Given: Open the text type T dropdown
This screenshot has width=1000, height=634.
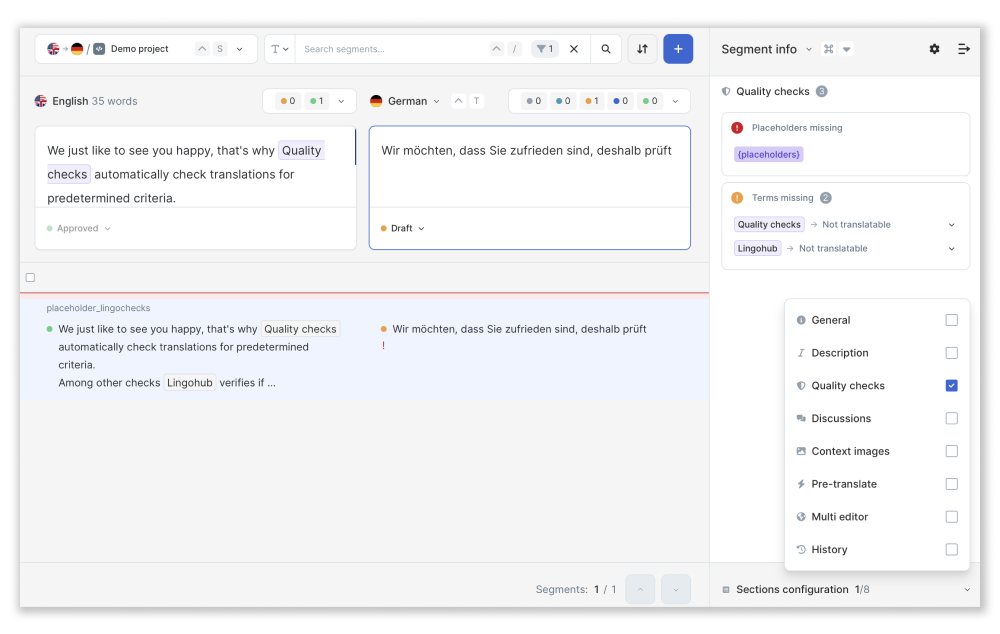Looking at the screenshot, I should 279,49.
